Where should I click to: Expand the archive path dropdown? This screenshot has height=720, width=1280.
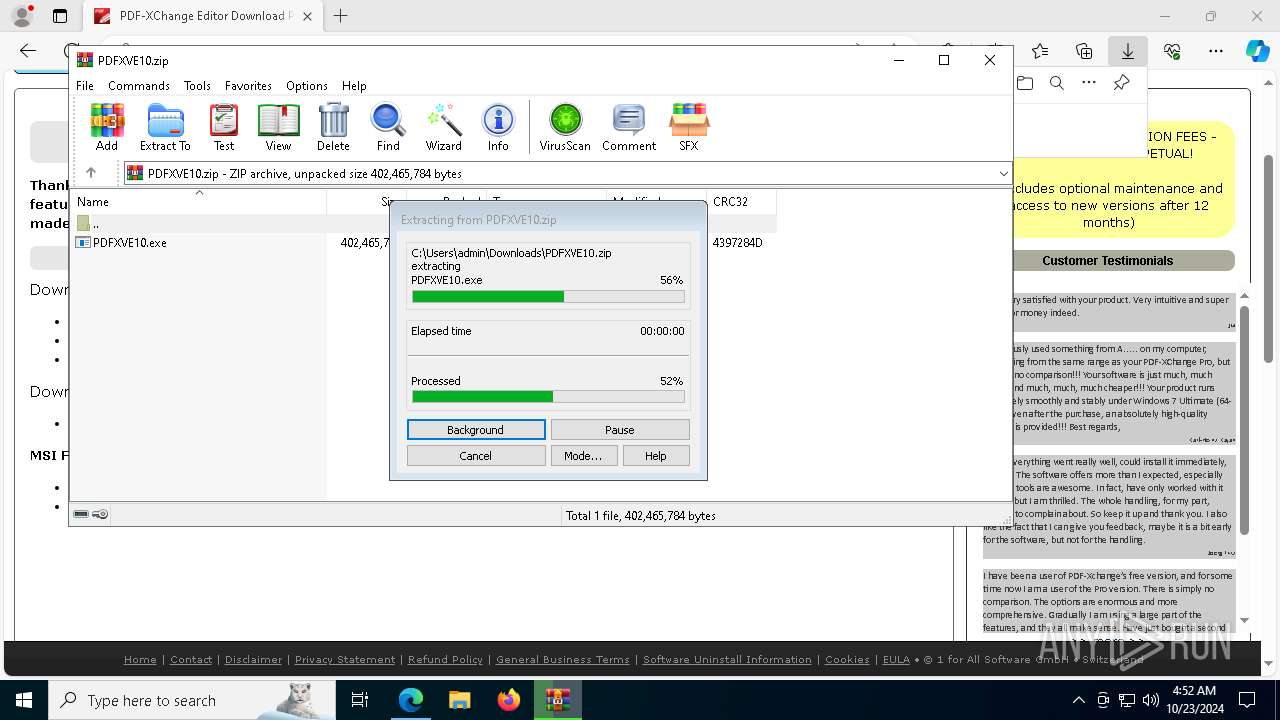coord(1003,173)
